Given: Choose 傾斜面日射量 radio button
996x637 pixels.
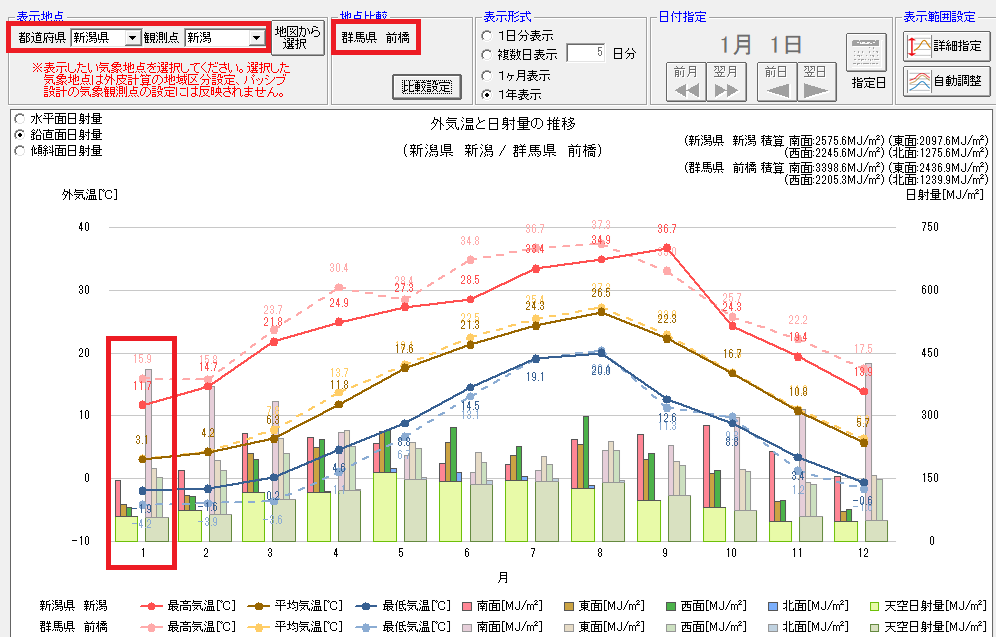Looking at the screenshot, I should pos(20,151).
